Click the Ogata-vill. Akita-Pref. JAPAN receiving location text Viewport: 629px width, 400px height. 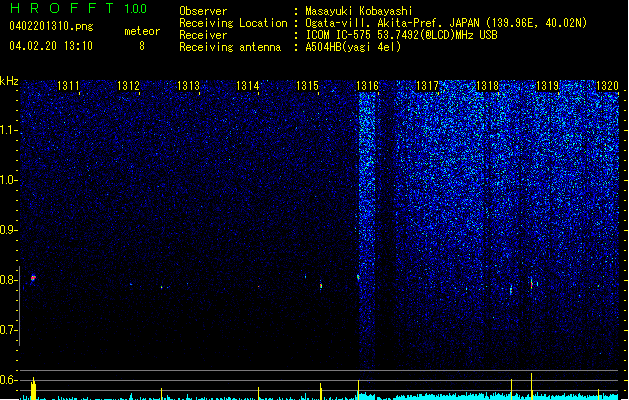pos(446,23)
